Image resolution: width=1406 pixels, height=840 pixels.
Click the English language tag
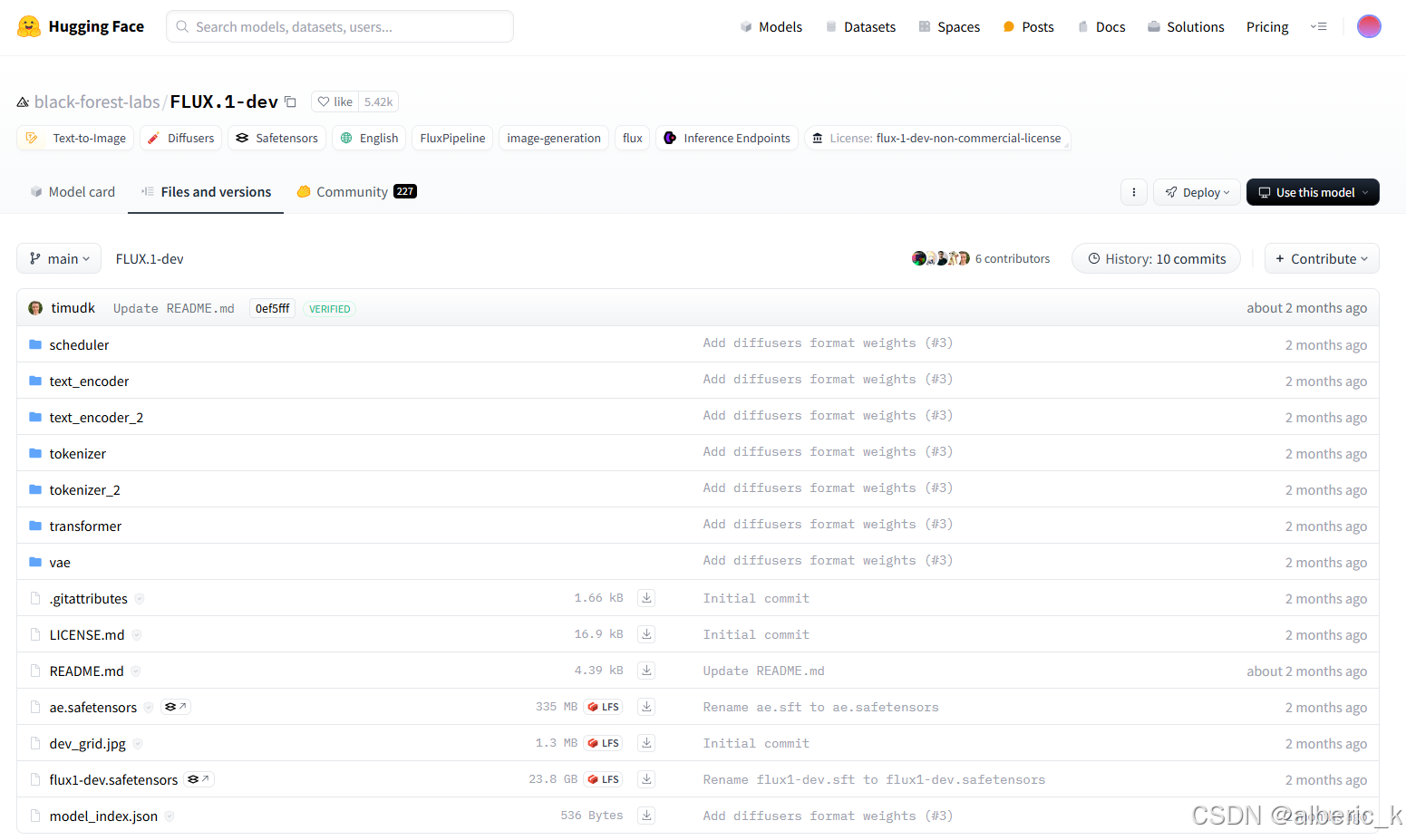pos(369,138)
